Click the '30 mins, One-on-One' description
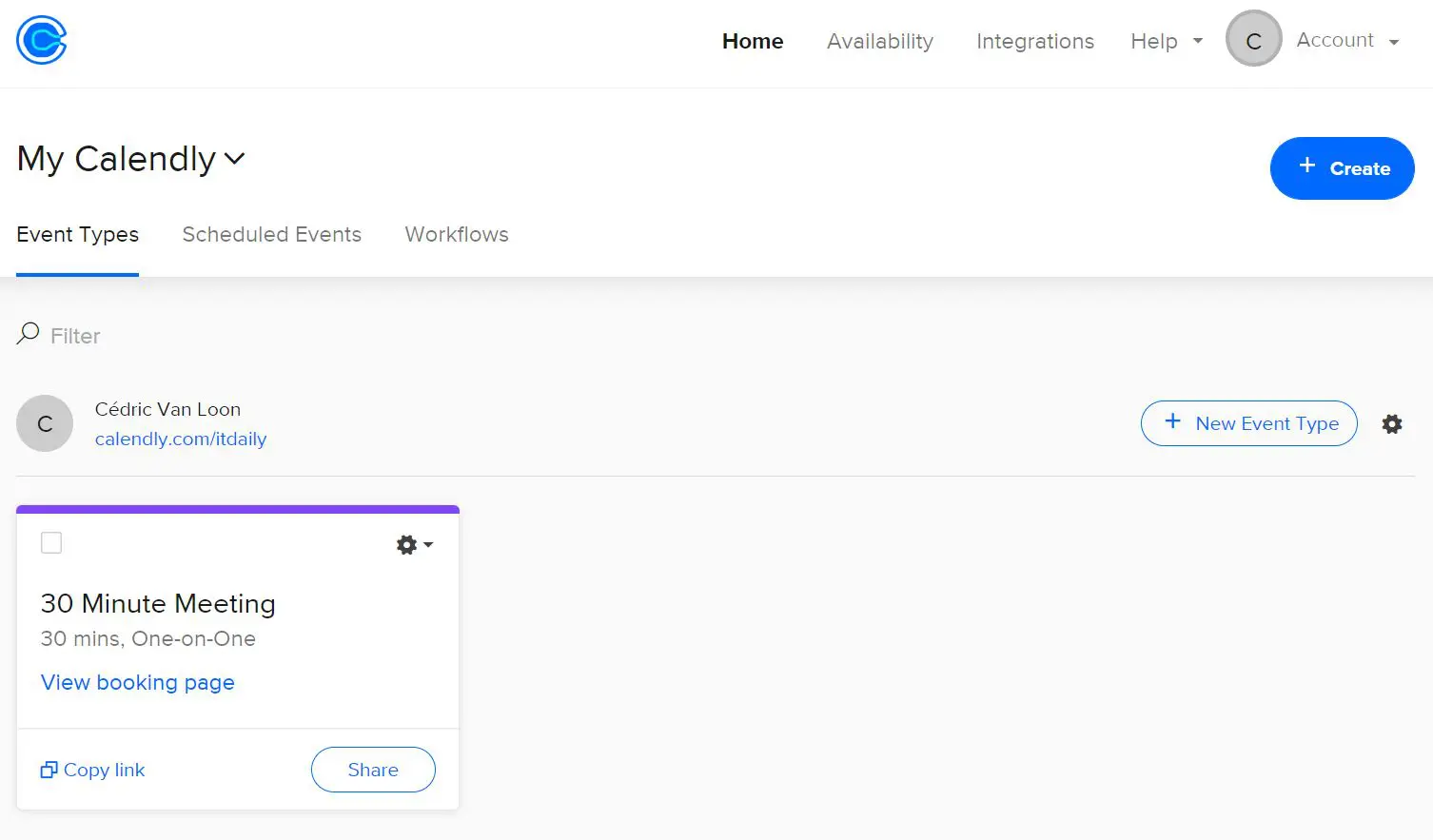Image resolution: width=1433 pixels, height=840 pixels. [147, 638]
